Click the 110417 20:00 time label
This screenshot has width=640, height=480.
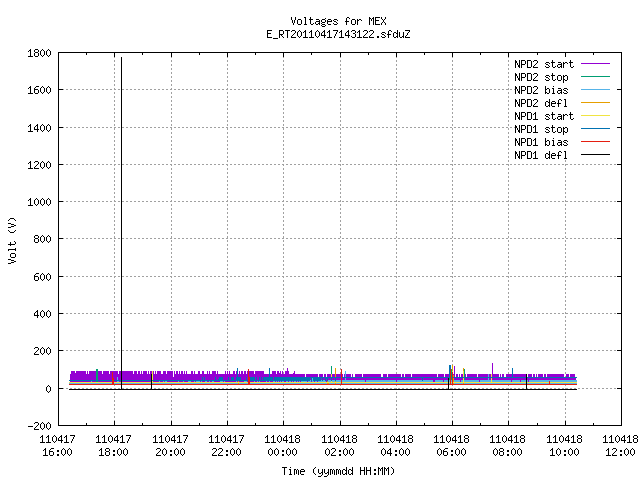click(x=170, y=446)
